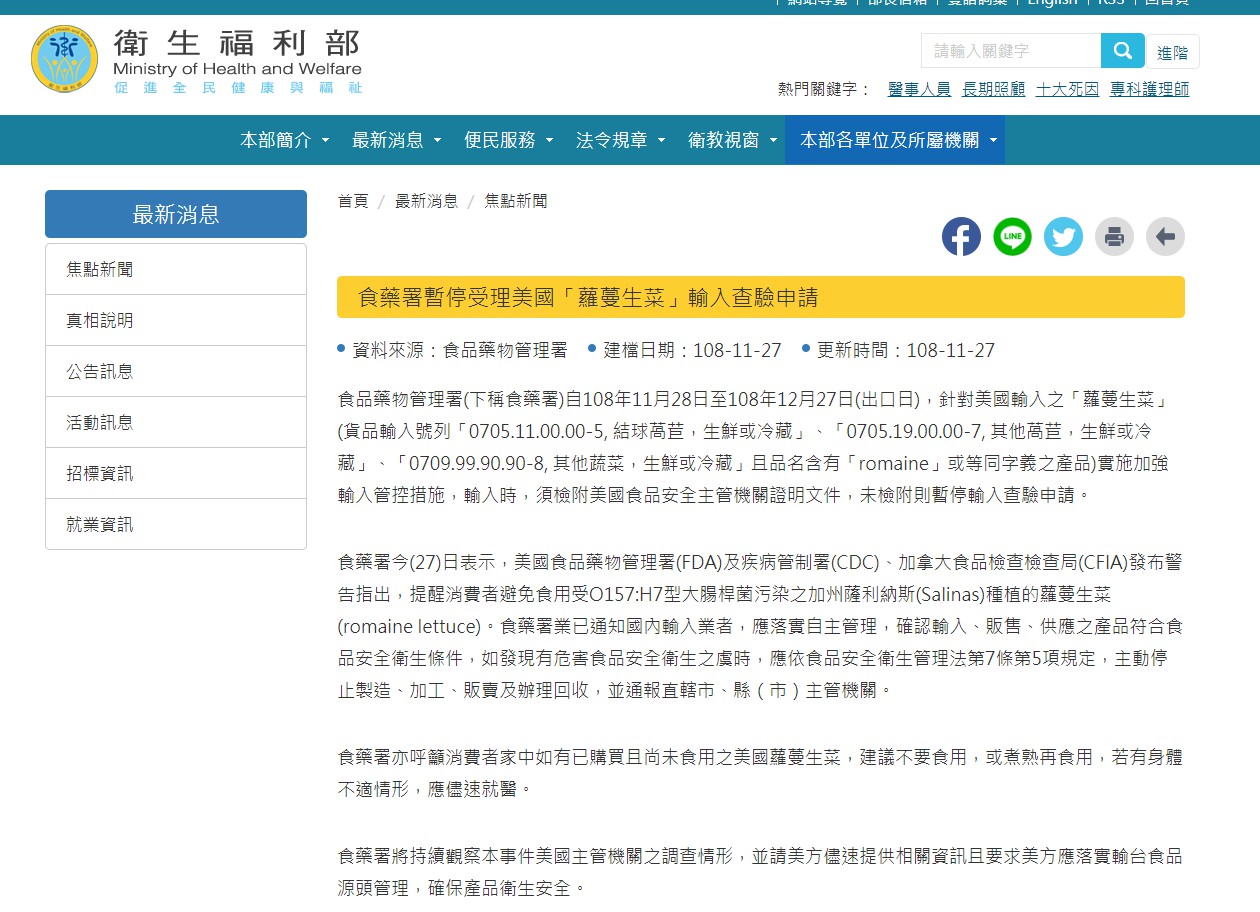Share the article via LINE
This screenshot has height=912, width=1260.
coord(1012,237)
